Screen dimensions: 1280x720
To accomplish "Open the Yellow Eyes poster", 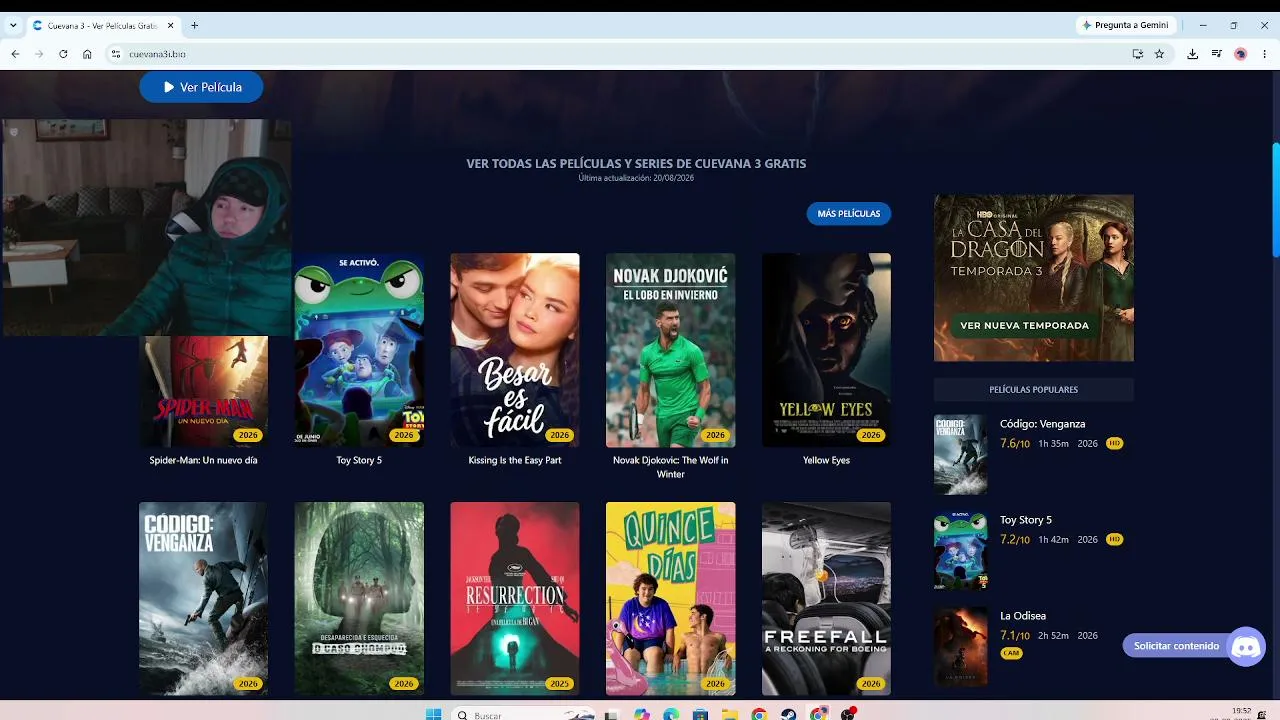I will pos(826,350).
